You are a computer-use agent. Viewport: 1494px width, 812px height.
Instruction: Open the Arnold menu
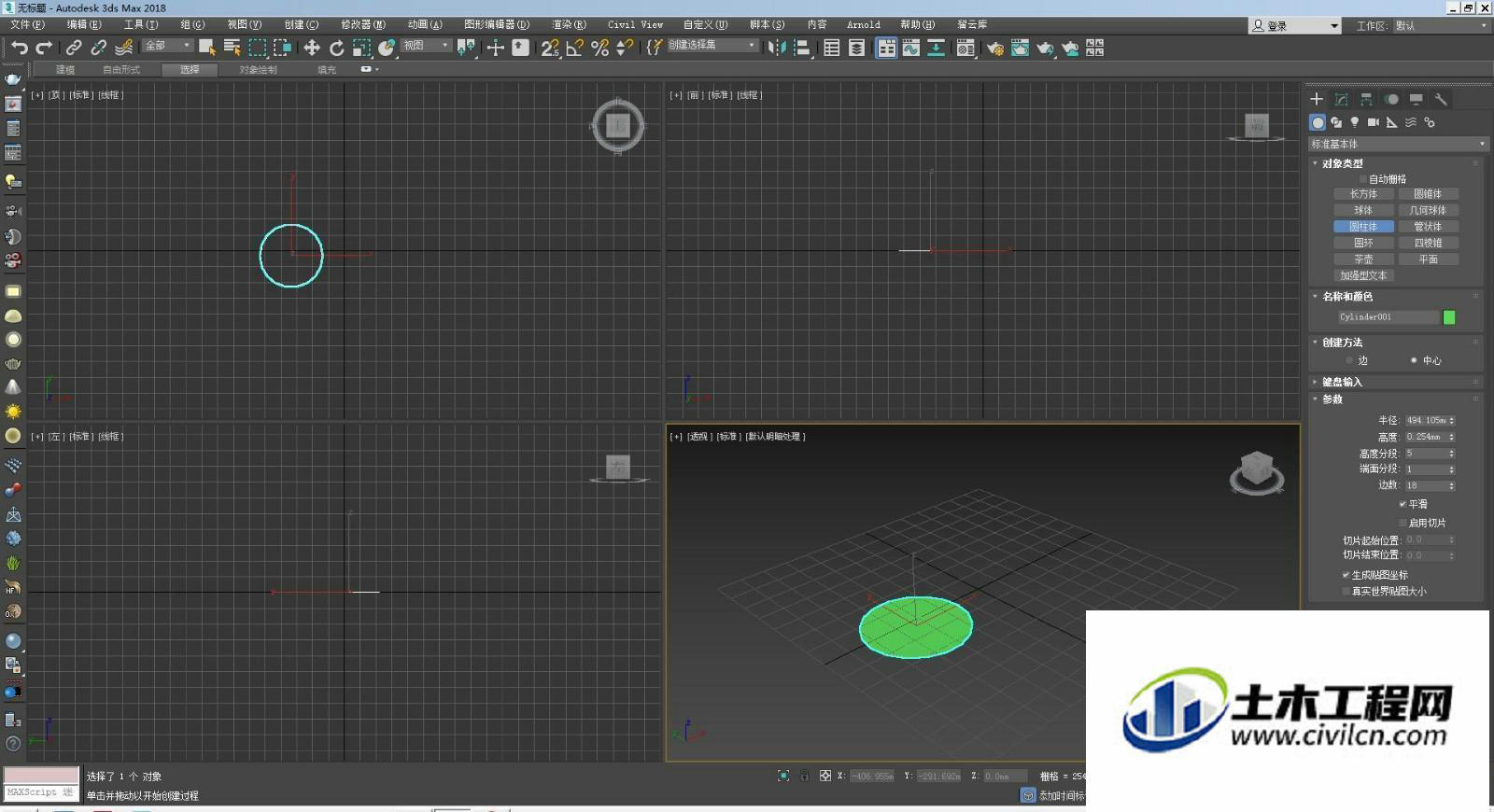(864, 25)
